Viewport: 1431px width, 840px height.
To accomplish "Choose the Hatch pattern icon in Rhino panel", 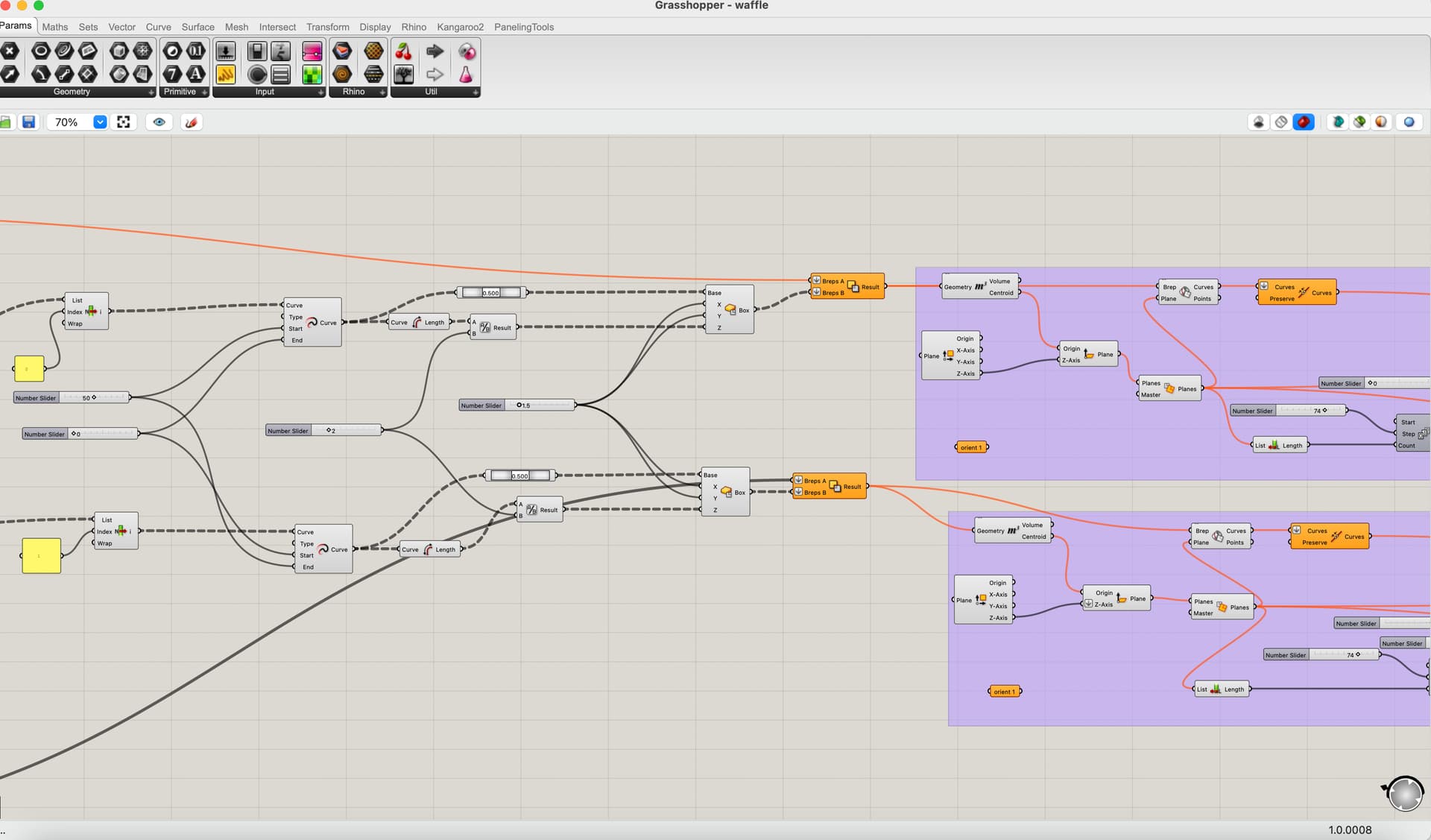I will (373, 51).
